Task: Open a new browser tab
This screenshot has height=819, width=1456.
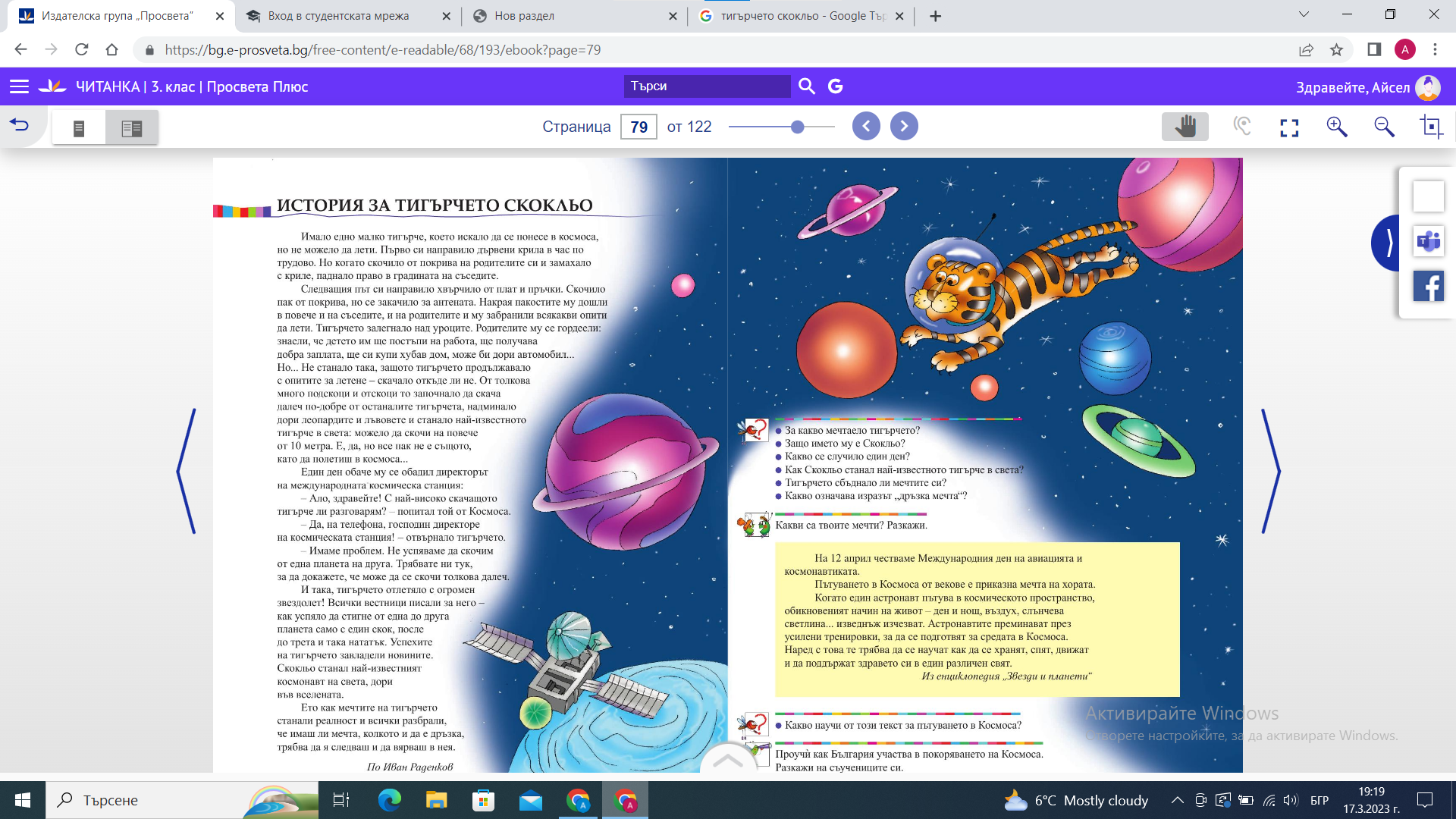Action: (936, 16)
